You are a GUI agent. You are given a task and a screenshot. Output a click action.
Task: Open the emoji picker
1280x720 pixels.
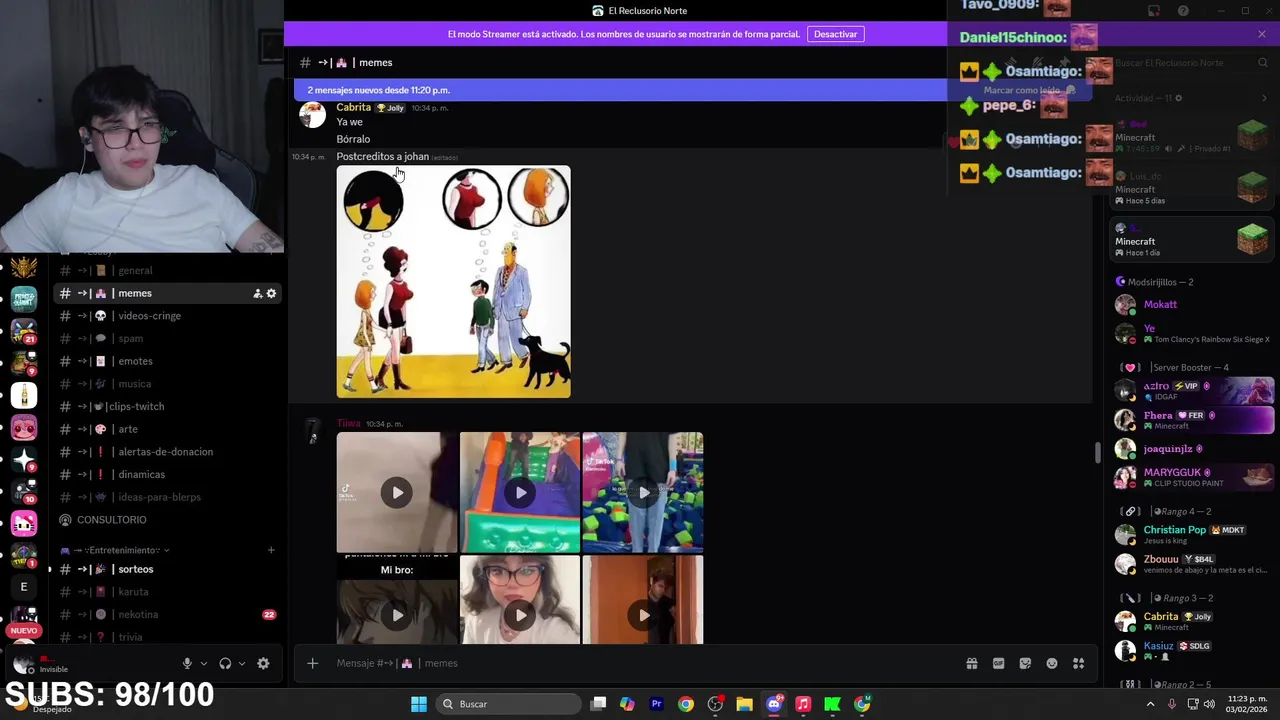coord(1052,663)
